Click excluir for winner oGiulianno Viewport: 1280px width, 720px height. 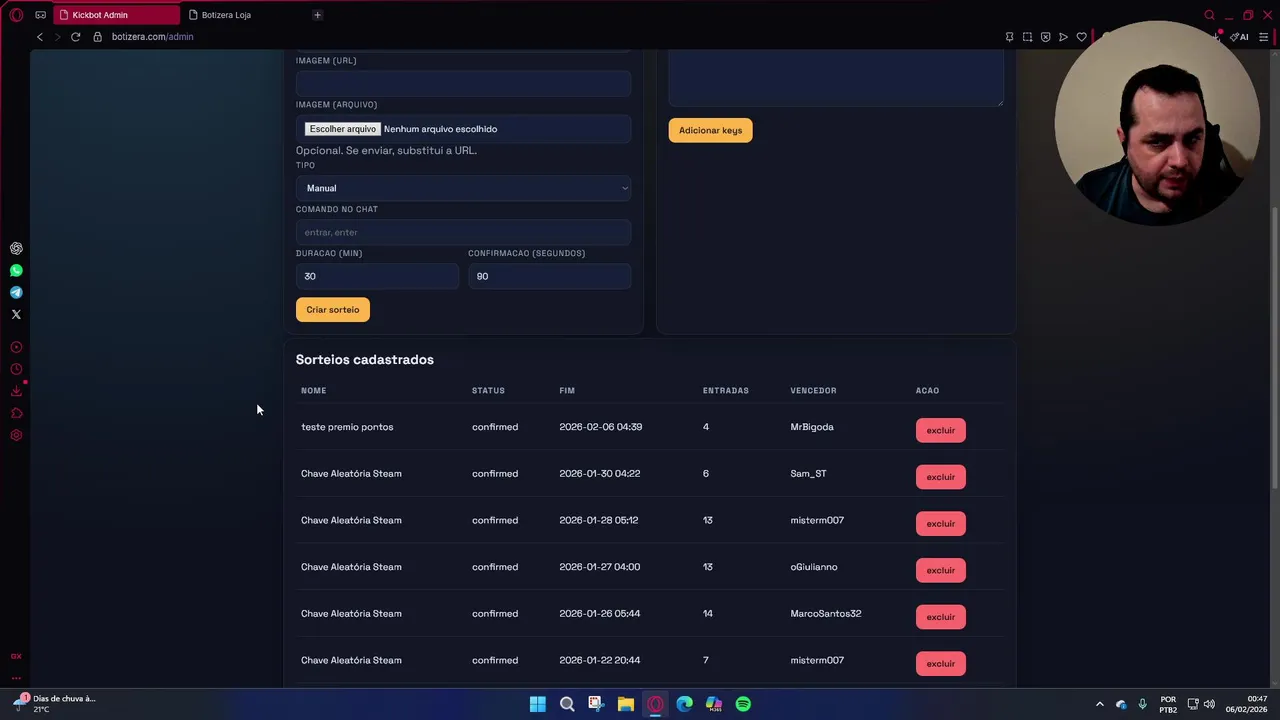(940, 570)
